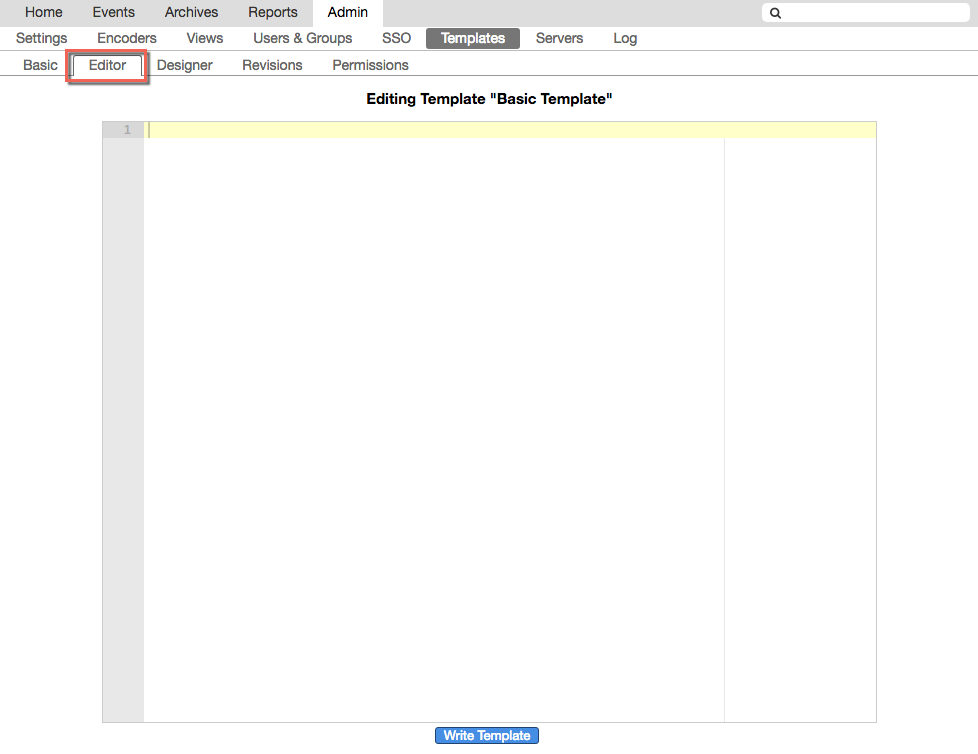
Task: Open the Servers section
Action: (559, 39)
